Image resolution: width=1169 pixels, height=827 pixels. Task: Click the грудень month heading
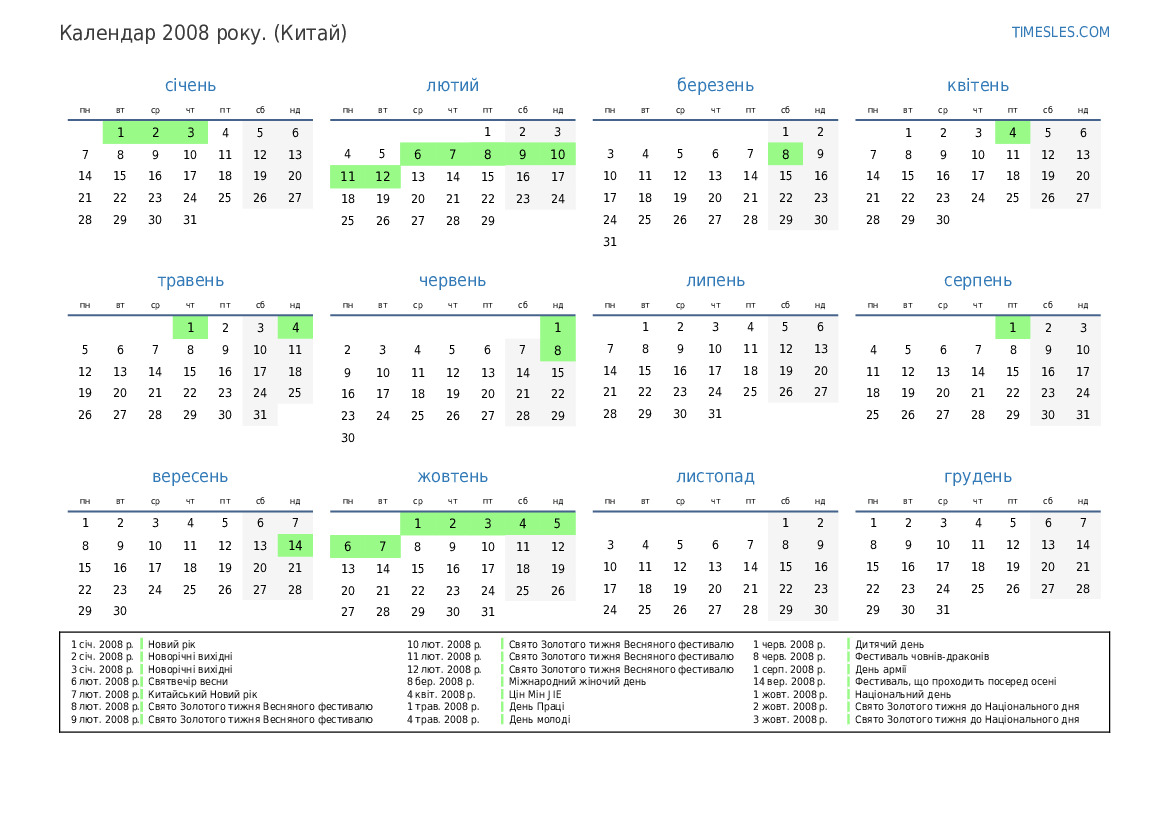pyautogui.click(x=977, y=477)
